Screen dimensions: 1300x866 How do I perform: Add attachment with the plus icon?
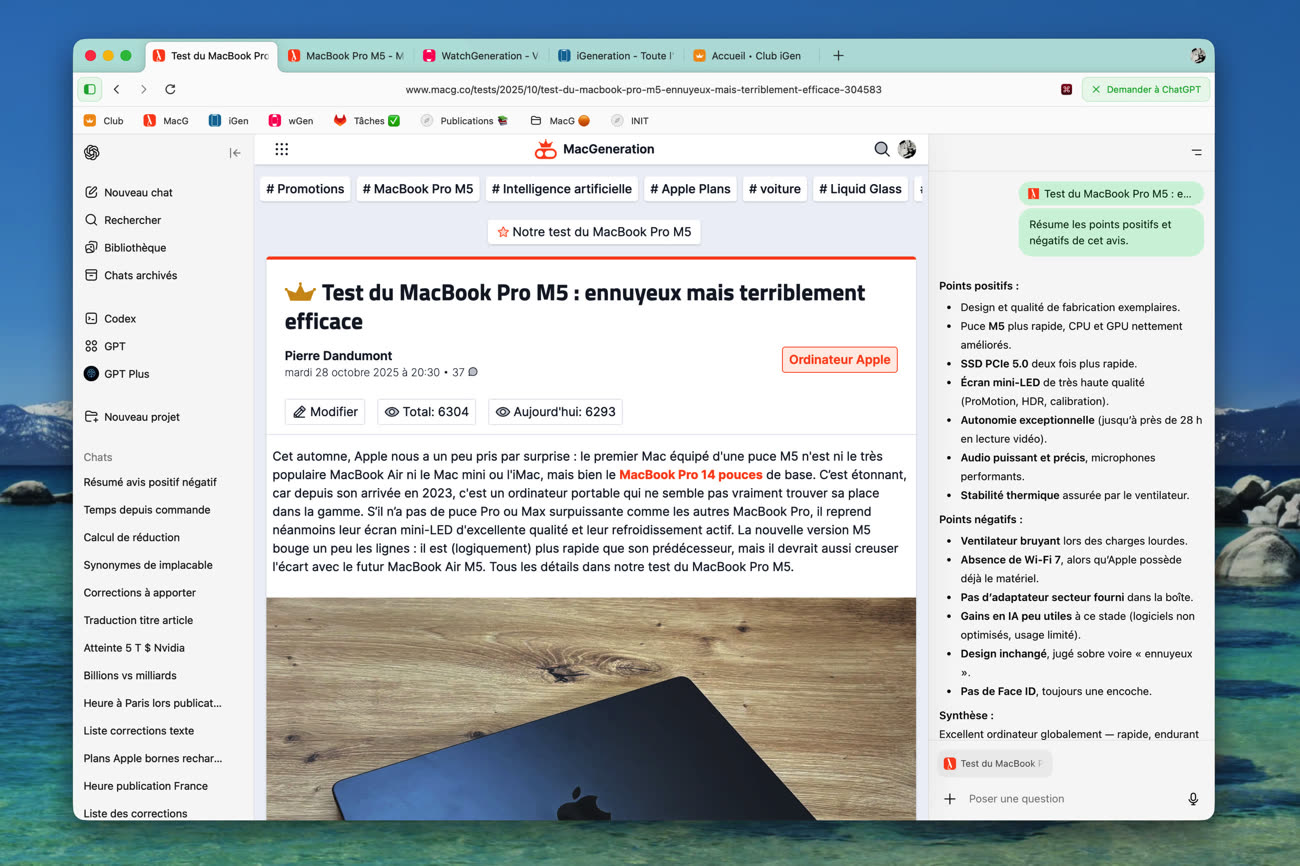950,799
